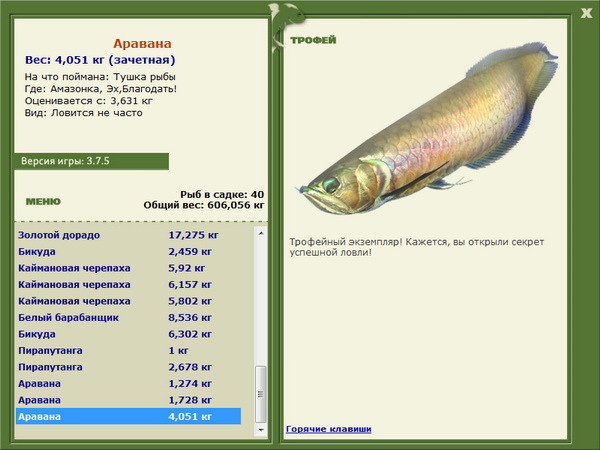Screen dimensions: 600x450
Task: Choose Каймановая черепаха 6,157 кг row
Action: coord(128,284)
